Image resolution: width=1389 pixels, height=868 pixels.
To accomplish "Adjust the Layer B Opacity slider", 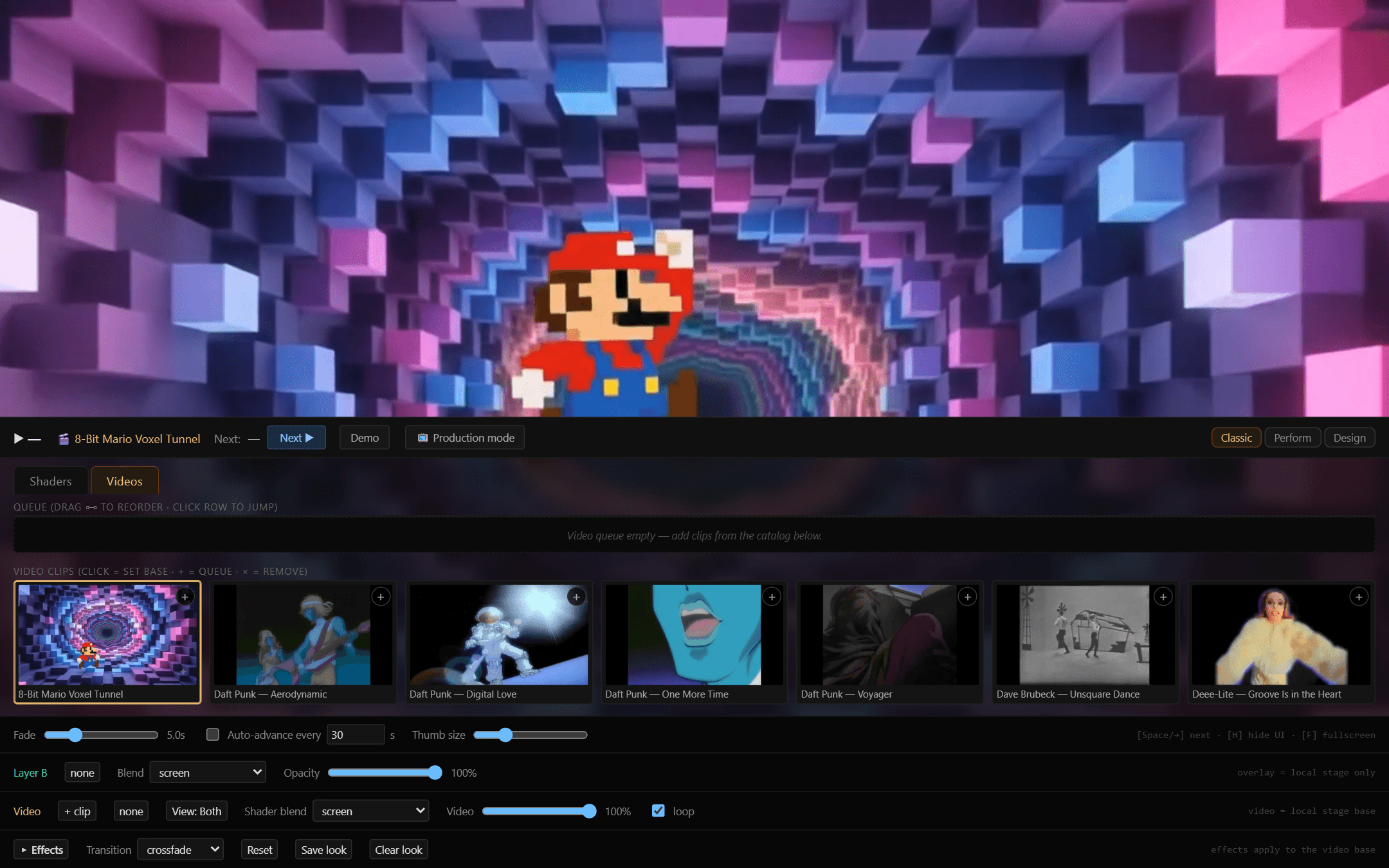I will [385, 772].
